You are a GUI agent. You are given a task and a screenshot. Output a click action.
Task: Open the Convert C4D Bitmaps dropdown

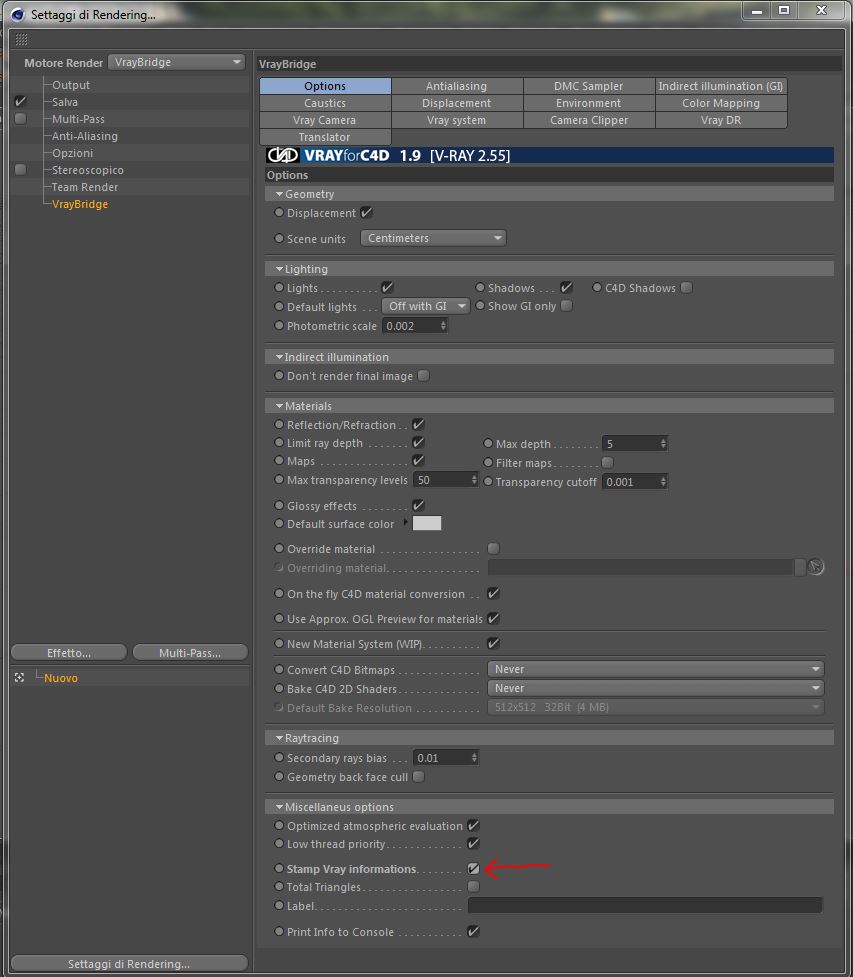tap(655, 669)
